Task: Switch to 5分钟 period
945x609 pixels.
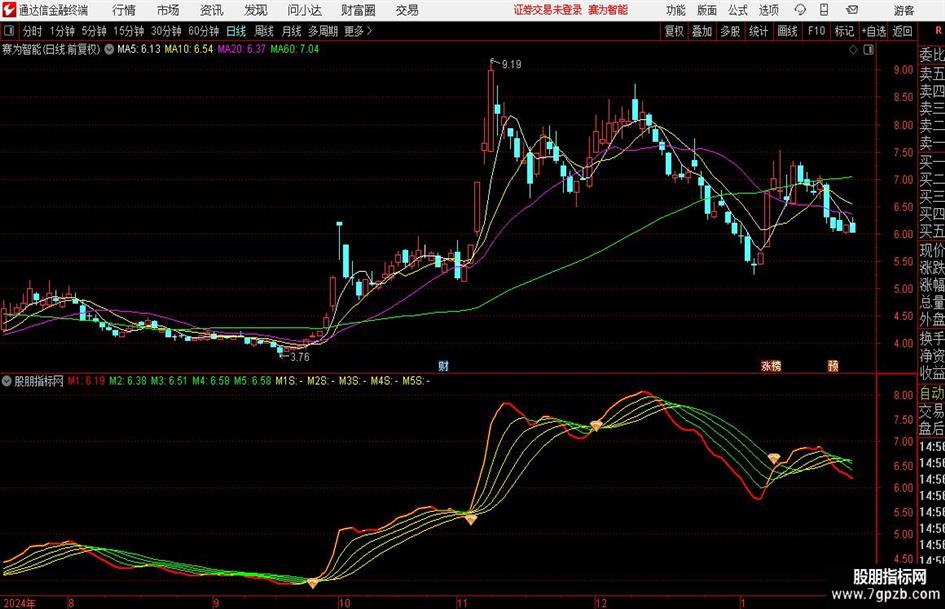Action: (93, 31)
